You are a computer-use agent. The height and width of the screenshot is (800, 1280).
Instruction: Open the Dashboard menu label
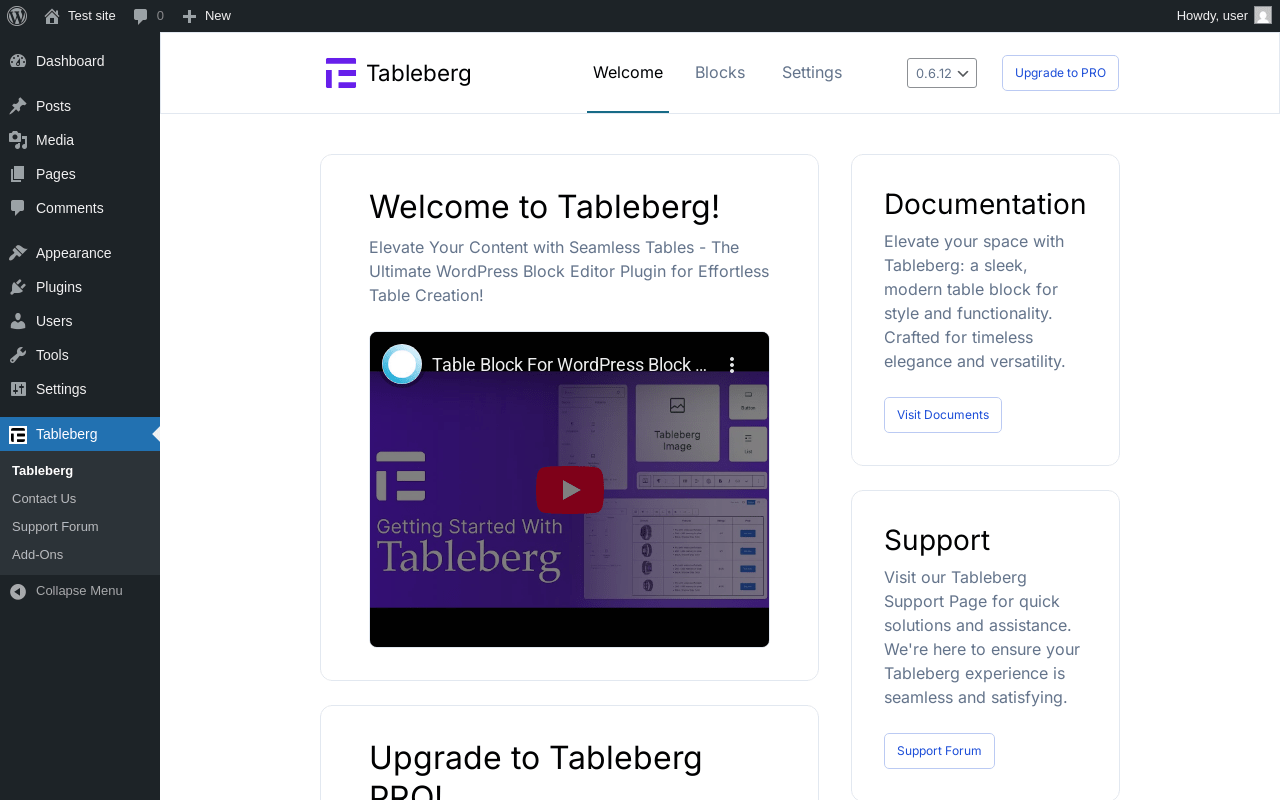click(x=70, y=61)
